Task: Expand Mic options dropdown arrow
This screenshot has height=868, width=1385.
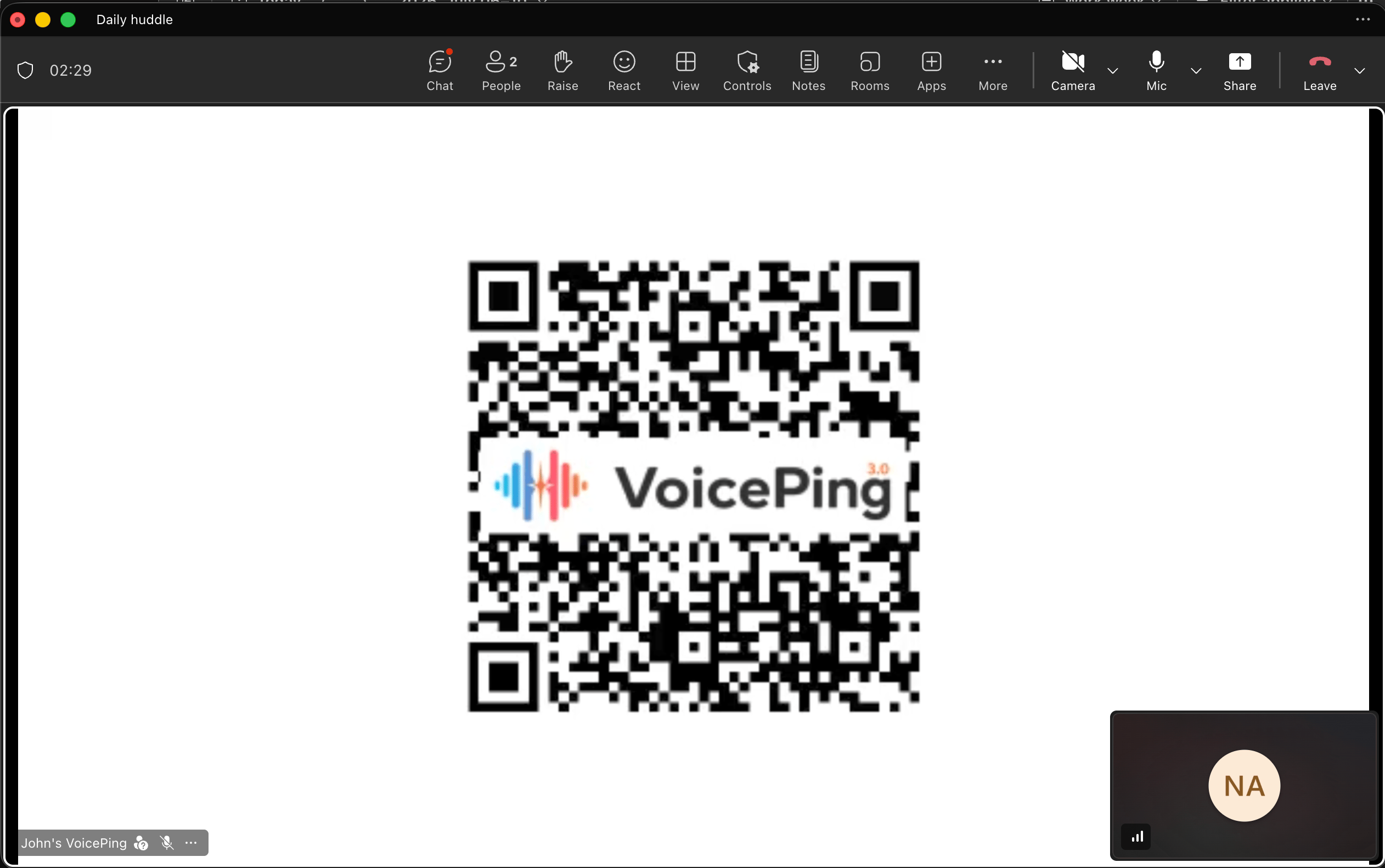Action: (1196, 71)
